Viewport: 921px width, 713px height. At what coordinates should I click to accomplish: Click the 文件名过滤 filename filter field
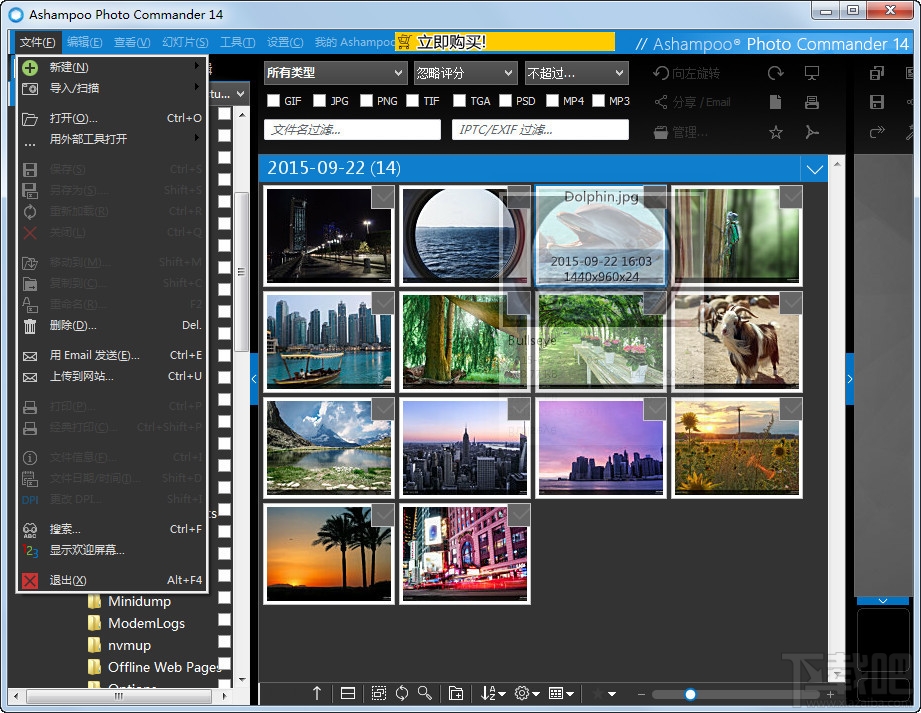352,130
